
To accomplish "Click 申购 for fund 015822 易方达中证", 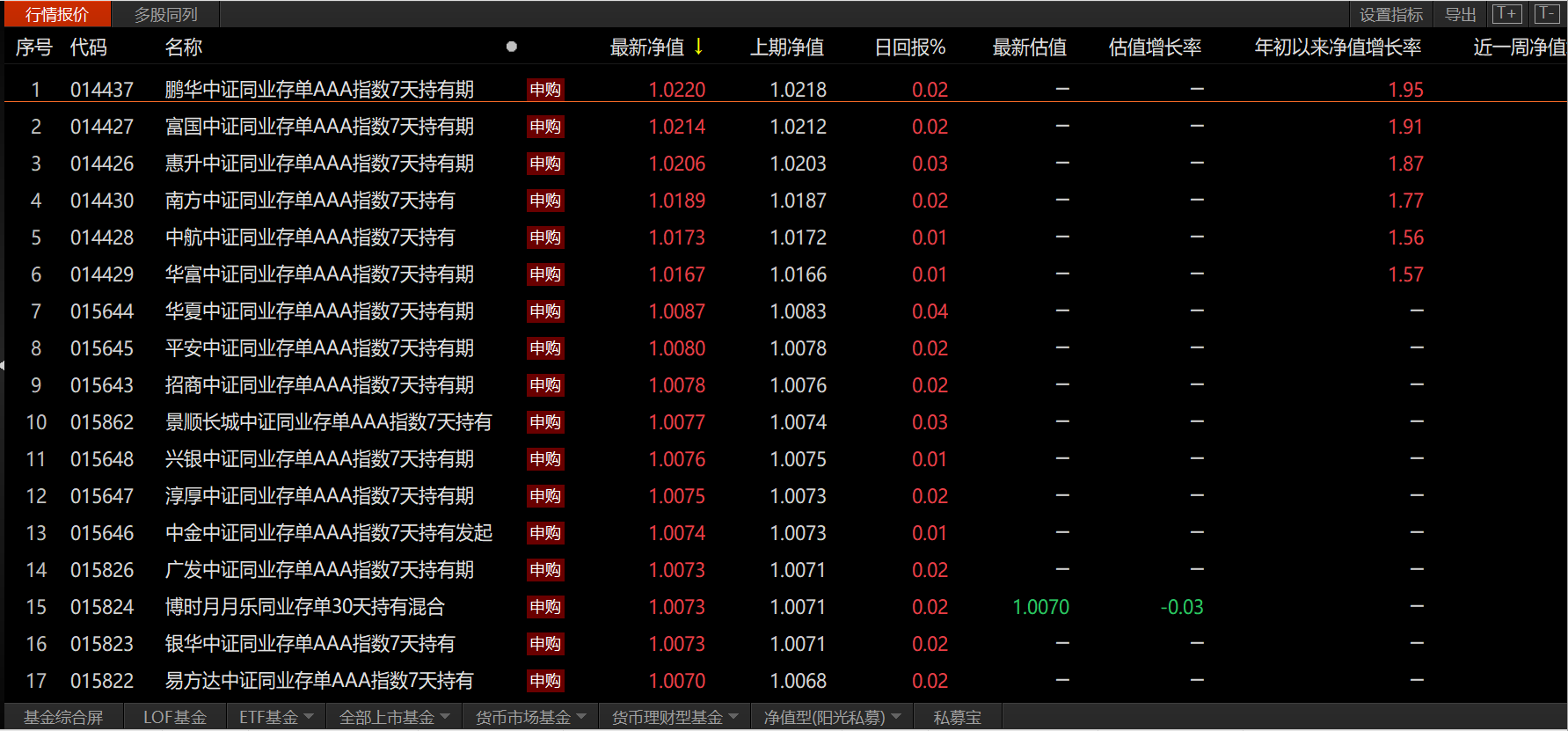I will 545,681.
